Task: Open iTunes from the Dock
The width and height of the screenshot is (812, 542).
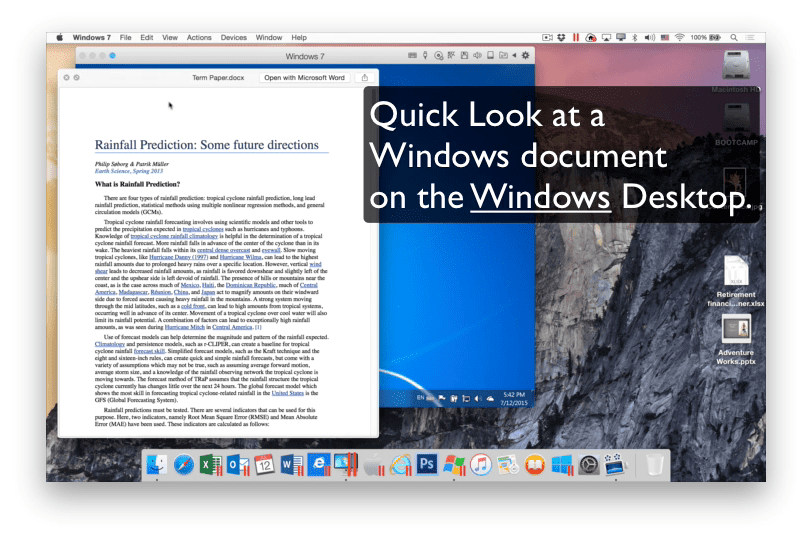Action: tap(481, 464)
